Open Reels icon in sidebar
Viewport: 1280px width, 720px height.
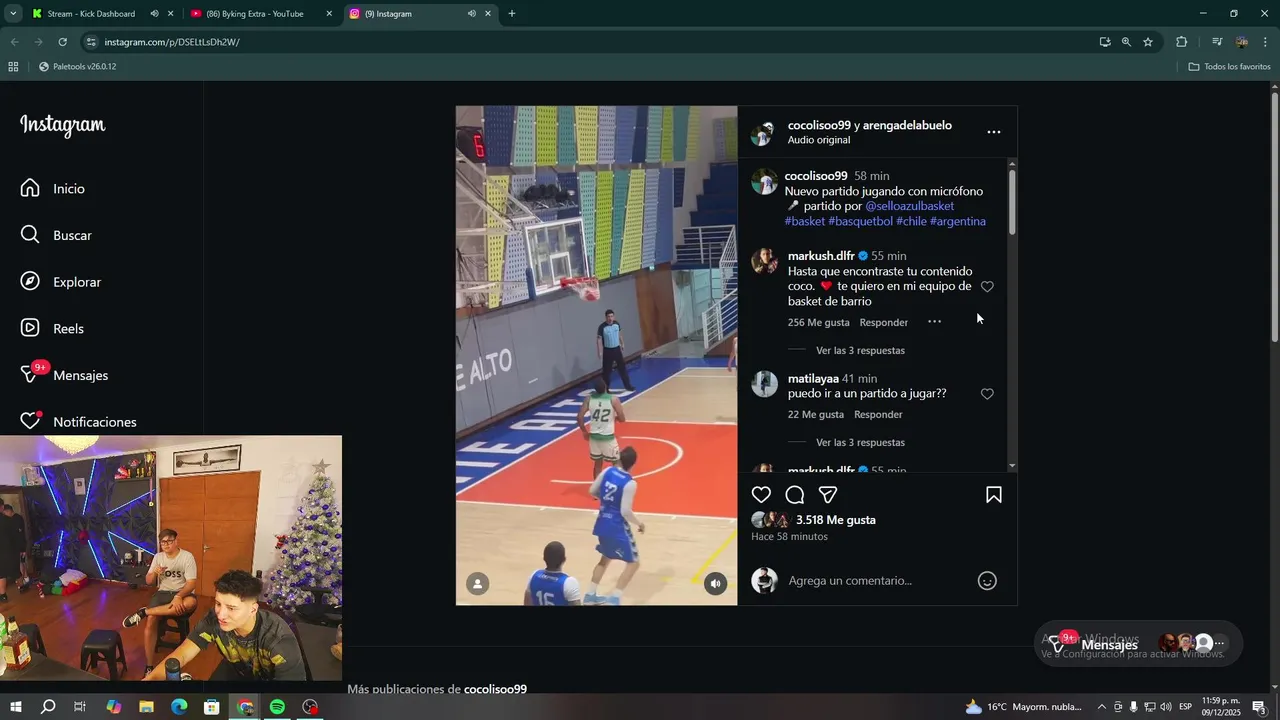pyautogui.click(x=30, y=328)
